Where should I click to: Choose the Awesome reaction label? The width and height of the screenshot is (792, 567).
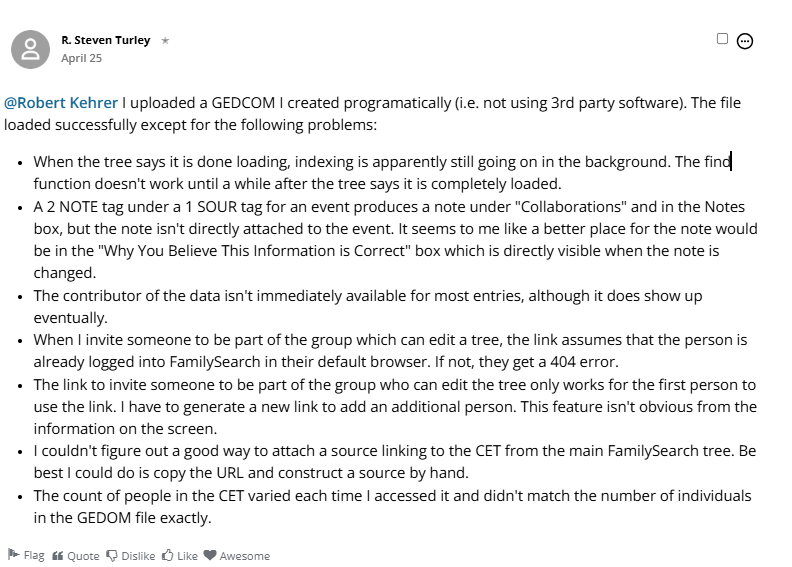[244, 556]
